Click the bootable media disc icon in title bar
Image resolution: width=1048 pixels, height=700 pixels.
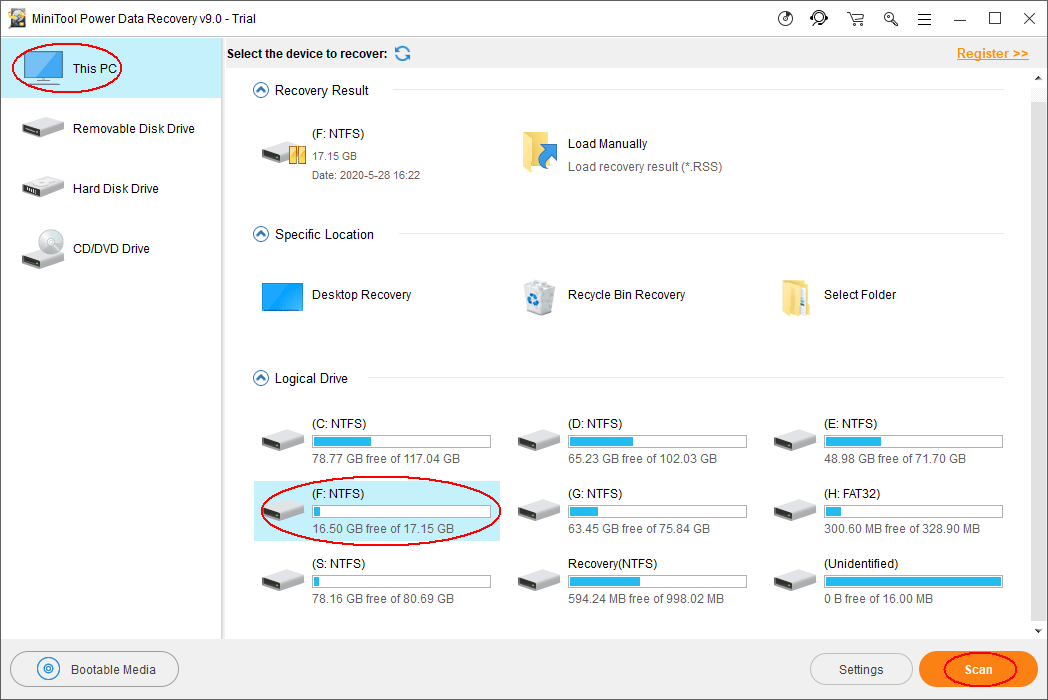(786, 19)
